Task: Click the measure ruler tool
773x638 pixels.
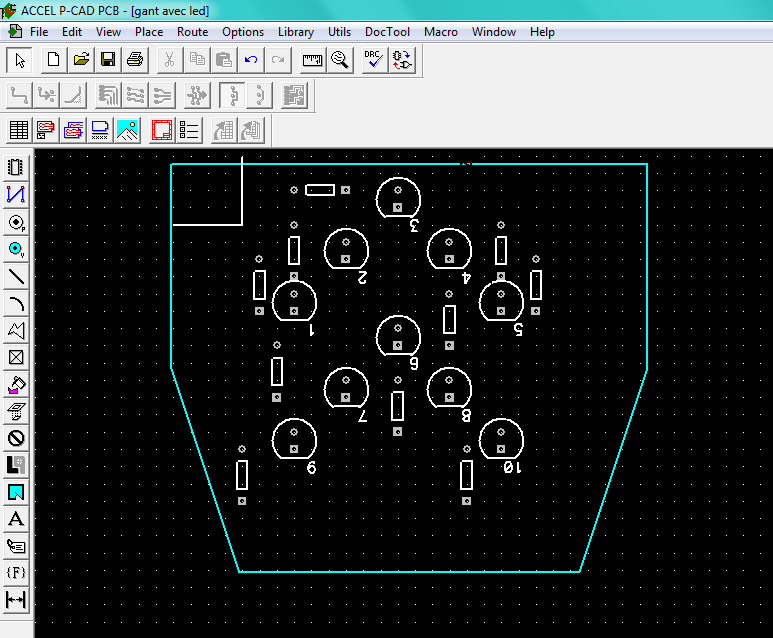Action: (313, 60)
